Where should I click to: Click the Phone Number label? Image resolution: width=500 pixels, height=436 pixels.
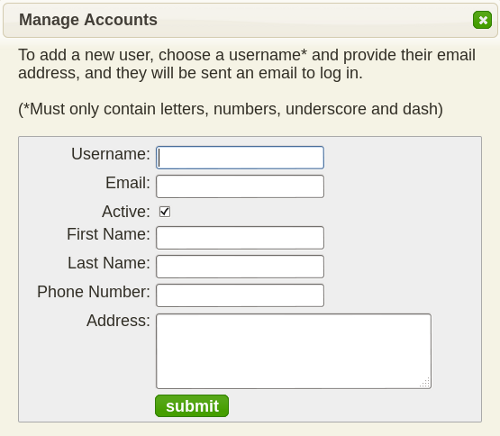(94, 292)
